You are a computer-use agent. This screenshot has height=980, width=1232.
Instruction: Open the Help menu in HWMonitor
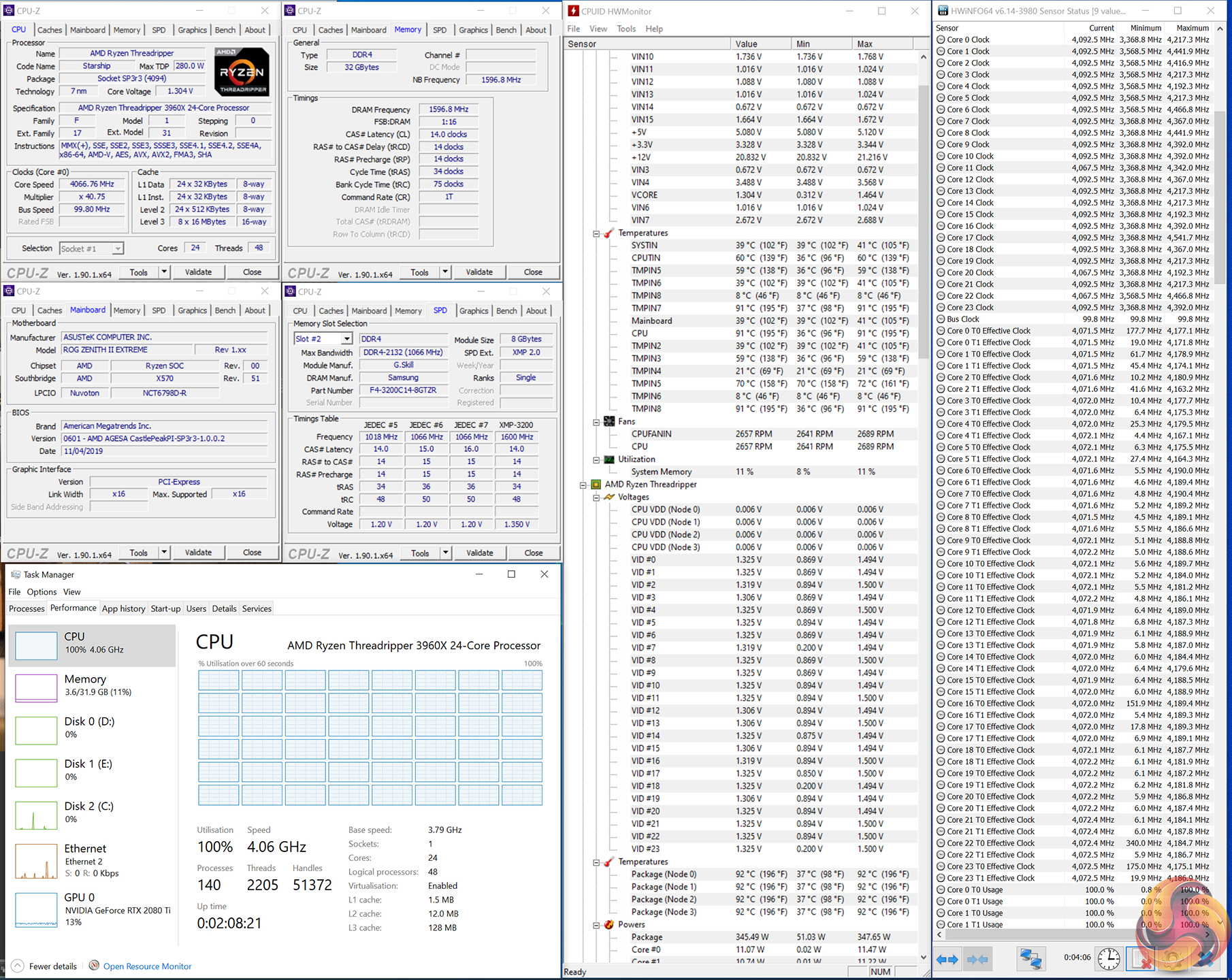[x=653, y=29]
